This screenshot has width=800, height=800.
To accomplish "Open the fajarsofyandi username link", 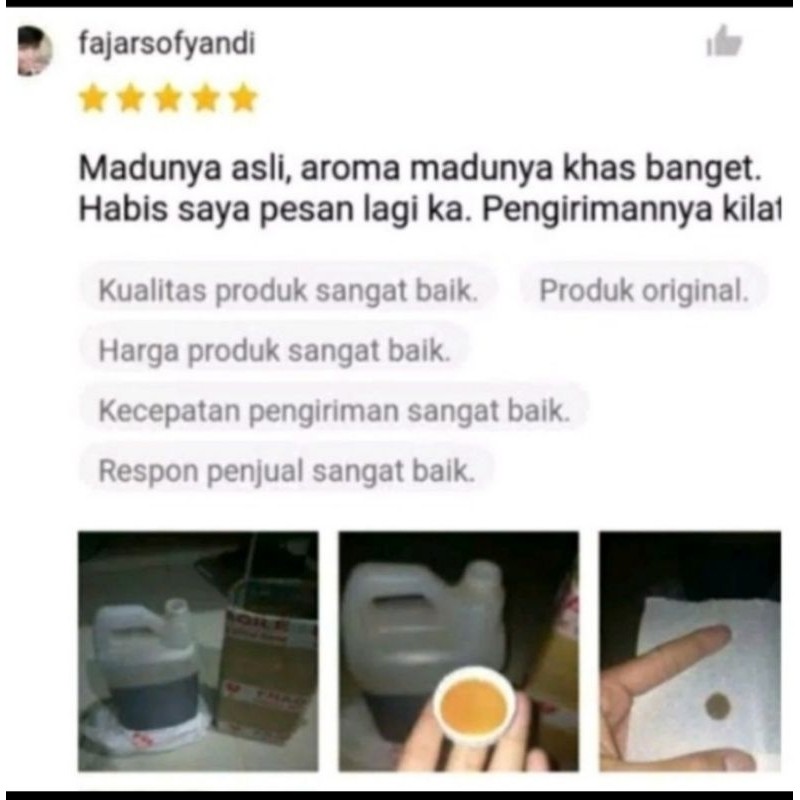I will pos(166,44).
